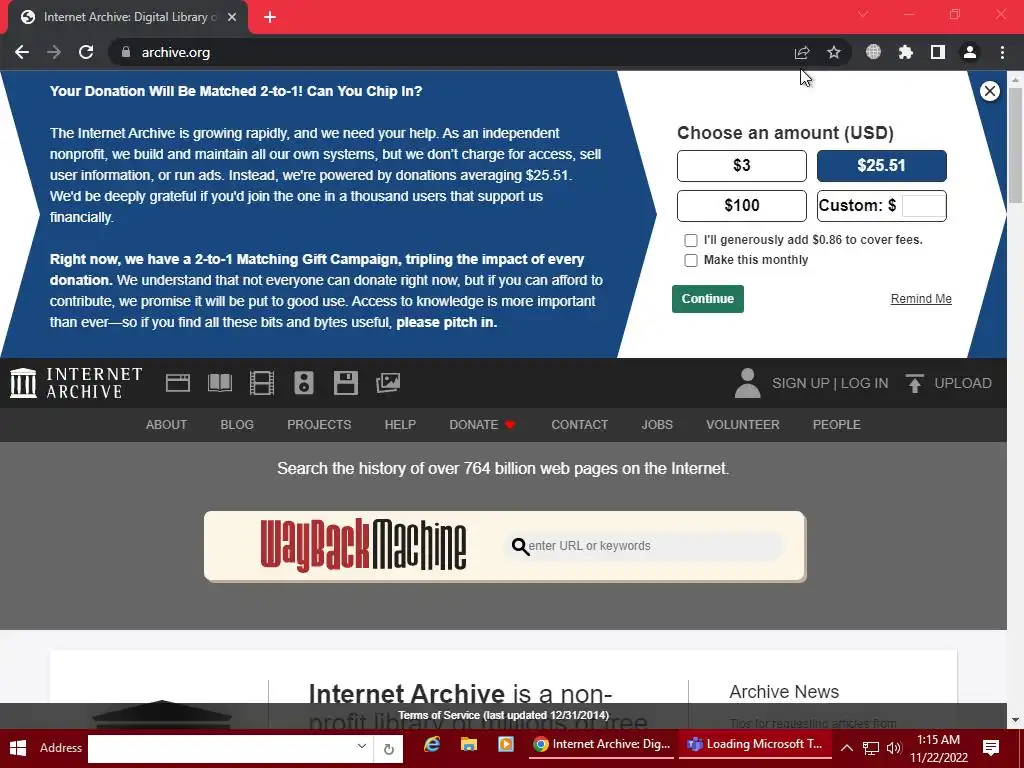
Task: Click the Internet Archive logo
Action: [x=76, y=383]
